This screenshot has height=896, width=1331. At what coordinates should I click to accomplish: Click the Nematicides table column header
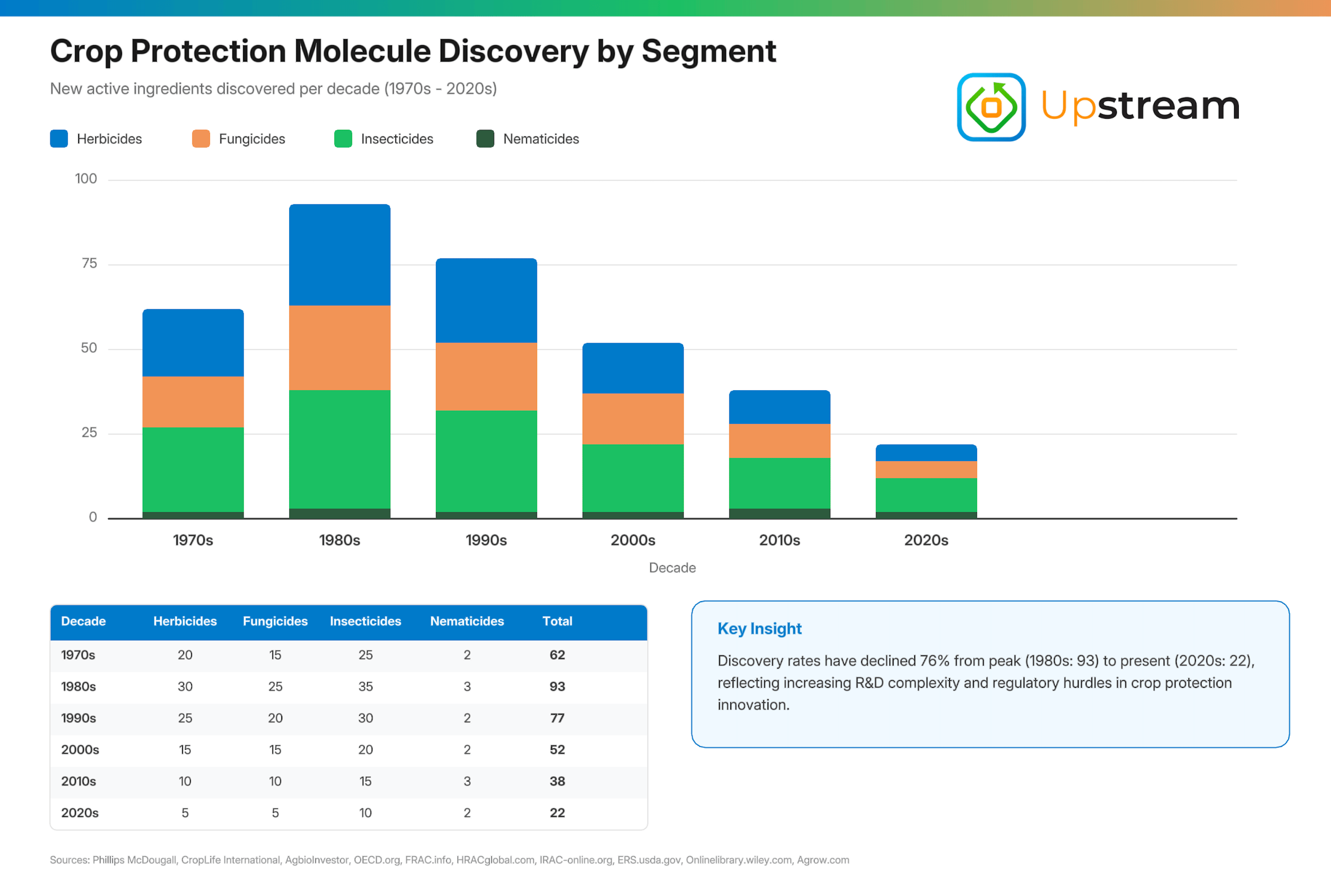[466, 621]
